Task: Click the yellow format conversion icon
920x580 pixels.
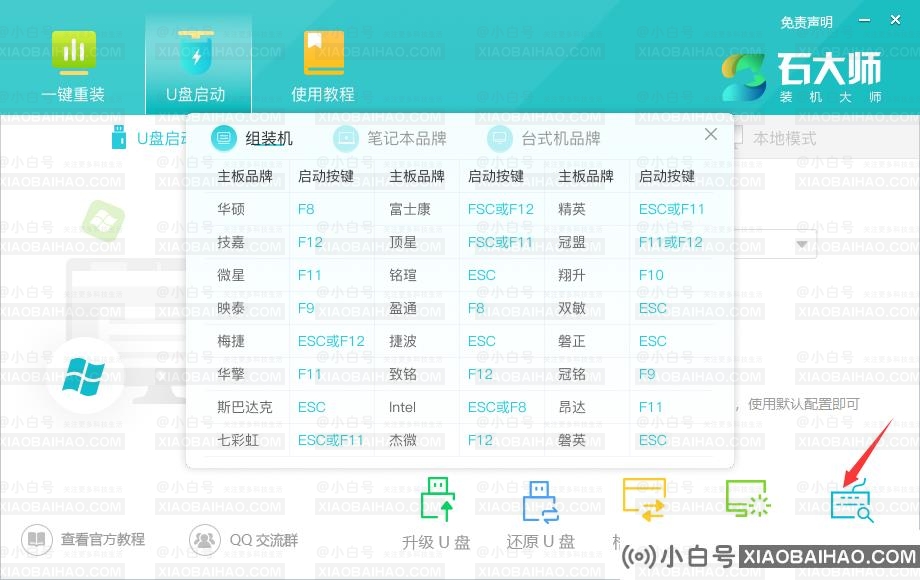Action: click(x=644, y=500)
